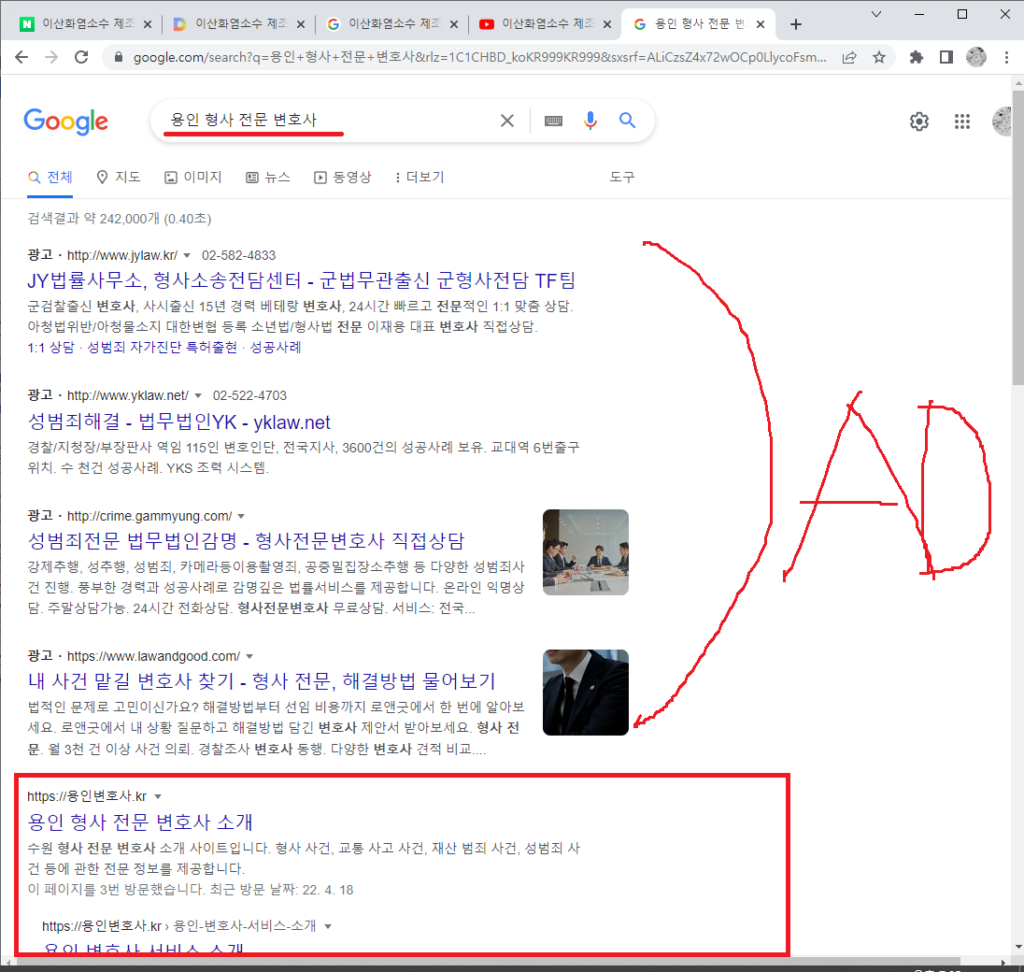Click the phone number 02-582-4833
The height and width of the screenshot is (972, 1024).
[x=238, y=255]
